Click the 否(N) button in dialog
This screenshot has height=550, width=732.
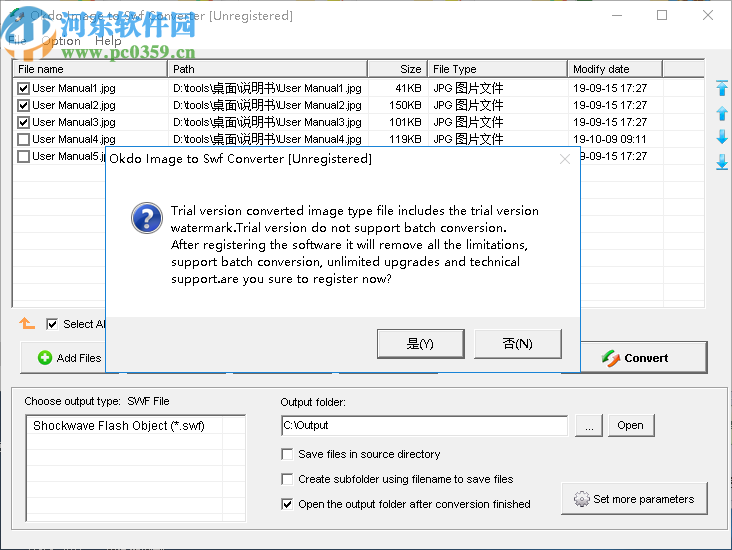tap(518, 344)
